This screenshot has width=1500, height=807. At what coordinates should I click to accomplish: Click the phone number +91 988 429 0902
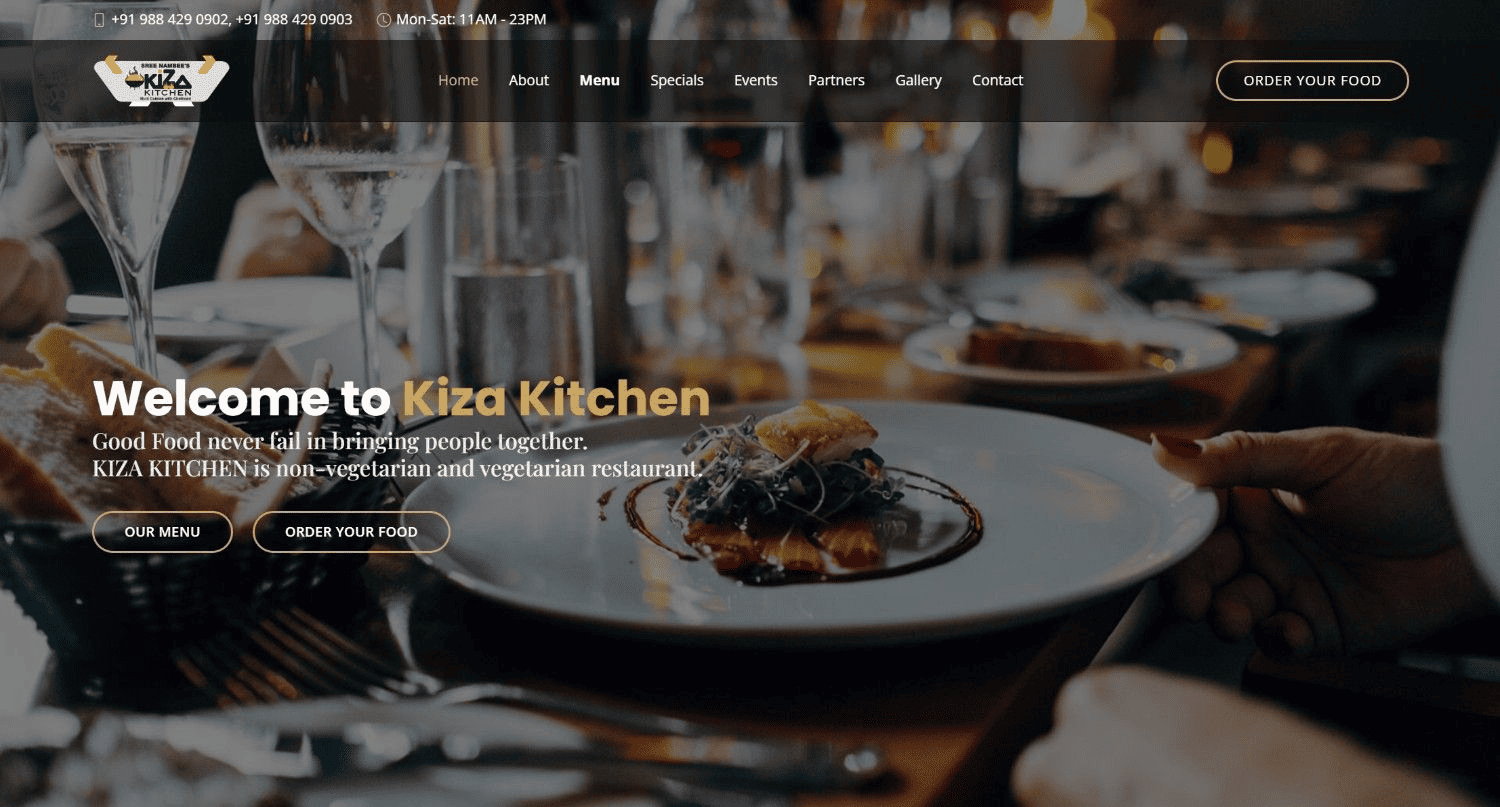coord(170,20)
